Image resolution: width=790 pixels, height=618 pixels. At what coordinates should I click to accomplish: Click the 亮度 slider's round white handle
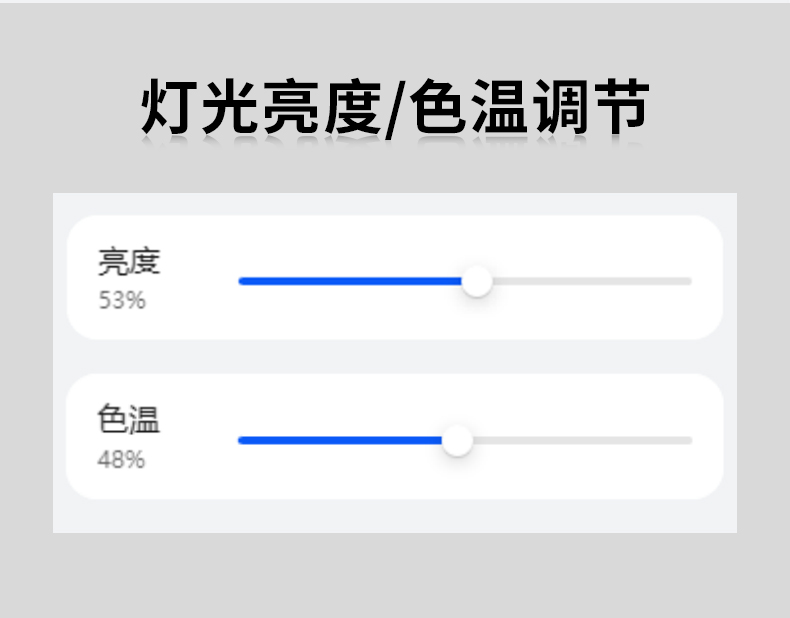coord(478,281)
